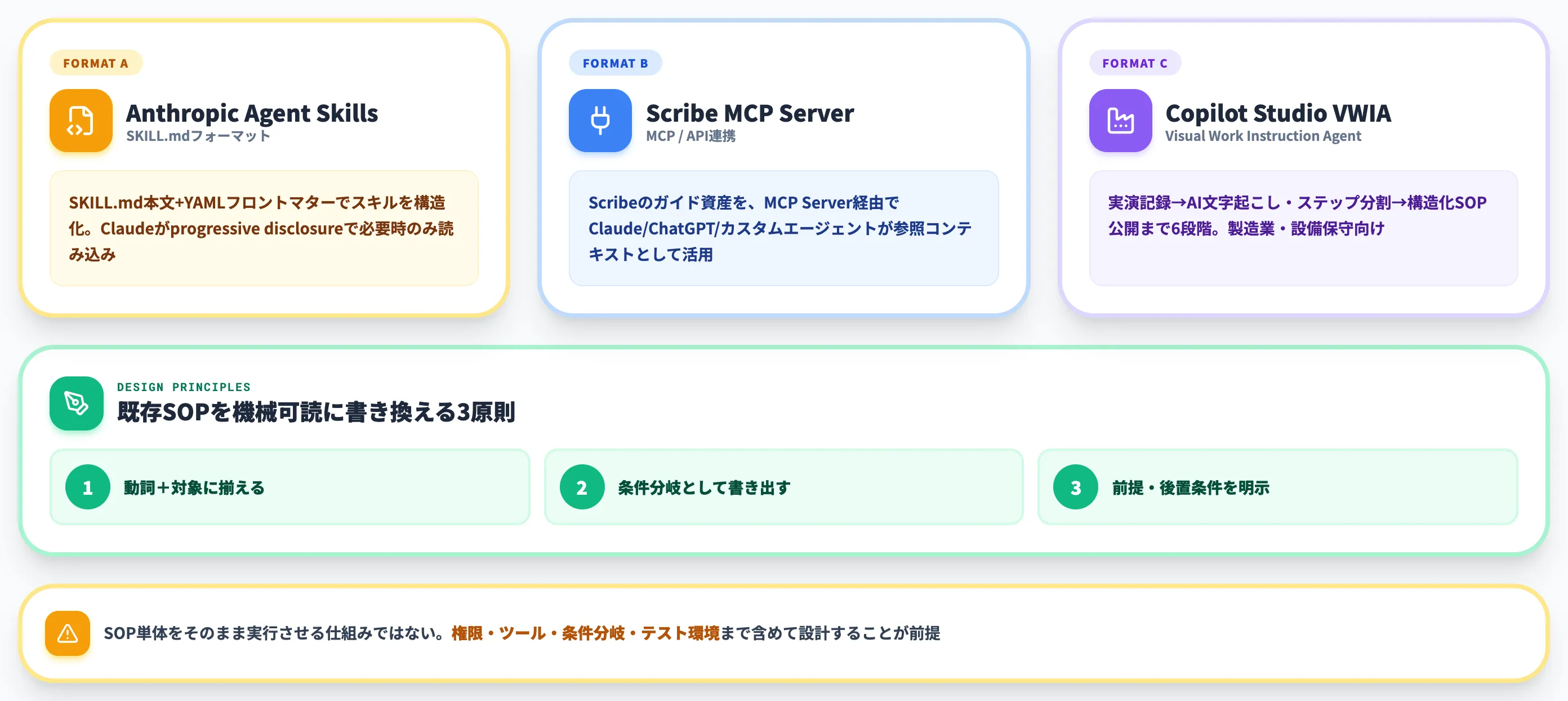Image resolution: width=1568 pixels, height=701 pixels.
Task: Click the Anthropic Agent Skills heading
Action: click(x=252, y=113)
